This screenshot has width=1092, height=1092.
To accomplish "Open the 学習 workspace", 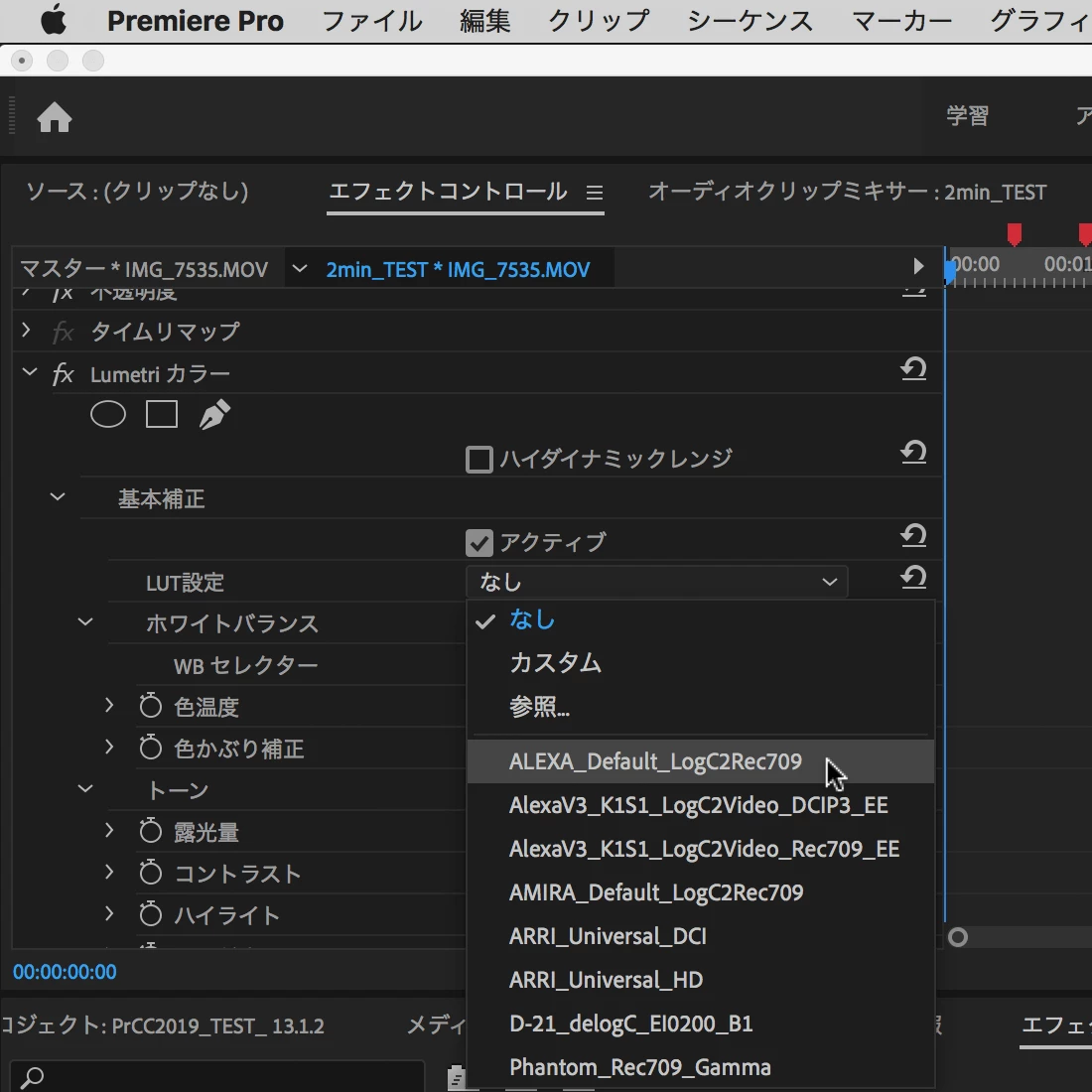I will click(x=967, y=115).
